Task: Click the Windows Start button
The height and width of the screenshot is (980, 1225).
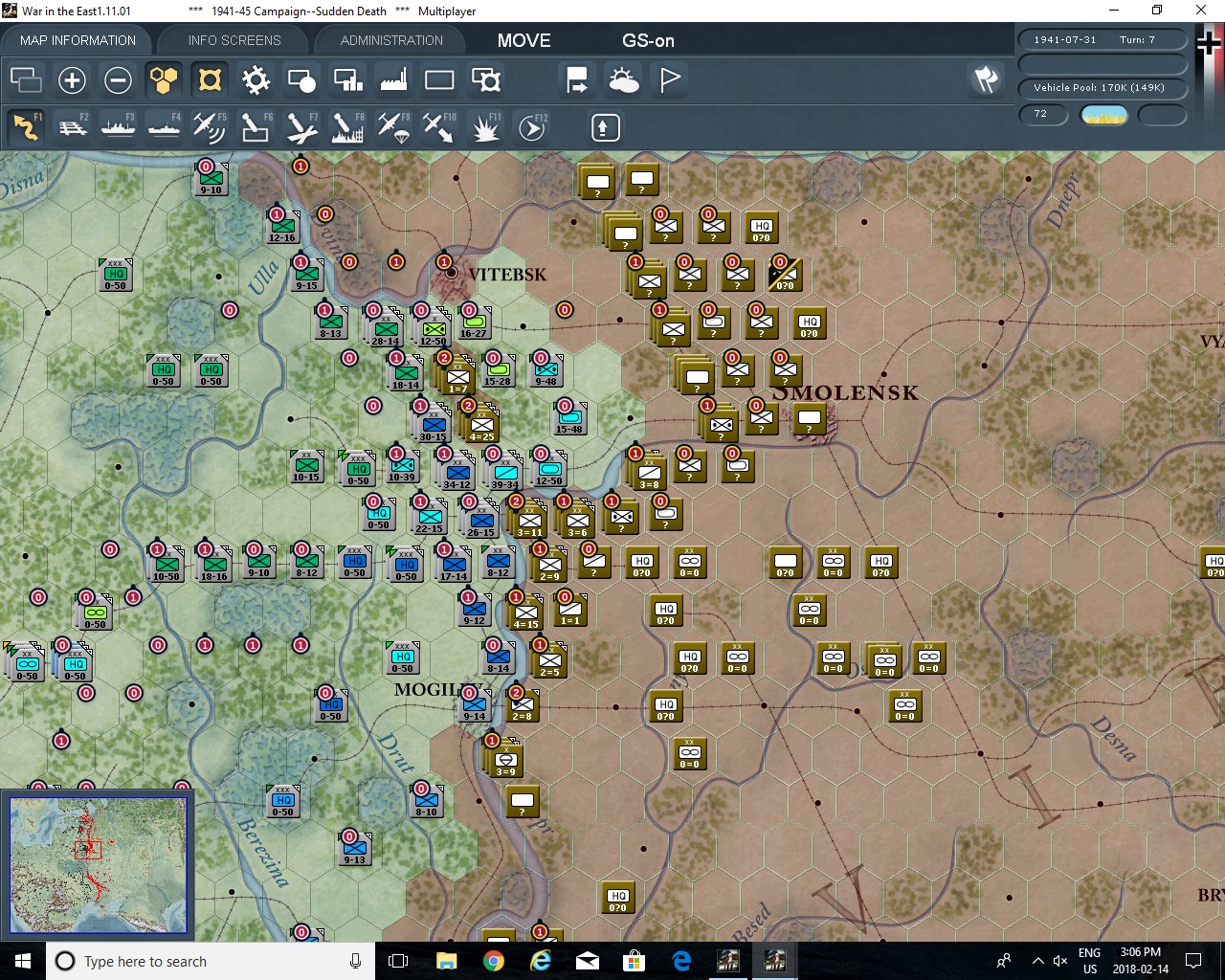Action: point(23,961)
